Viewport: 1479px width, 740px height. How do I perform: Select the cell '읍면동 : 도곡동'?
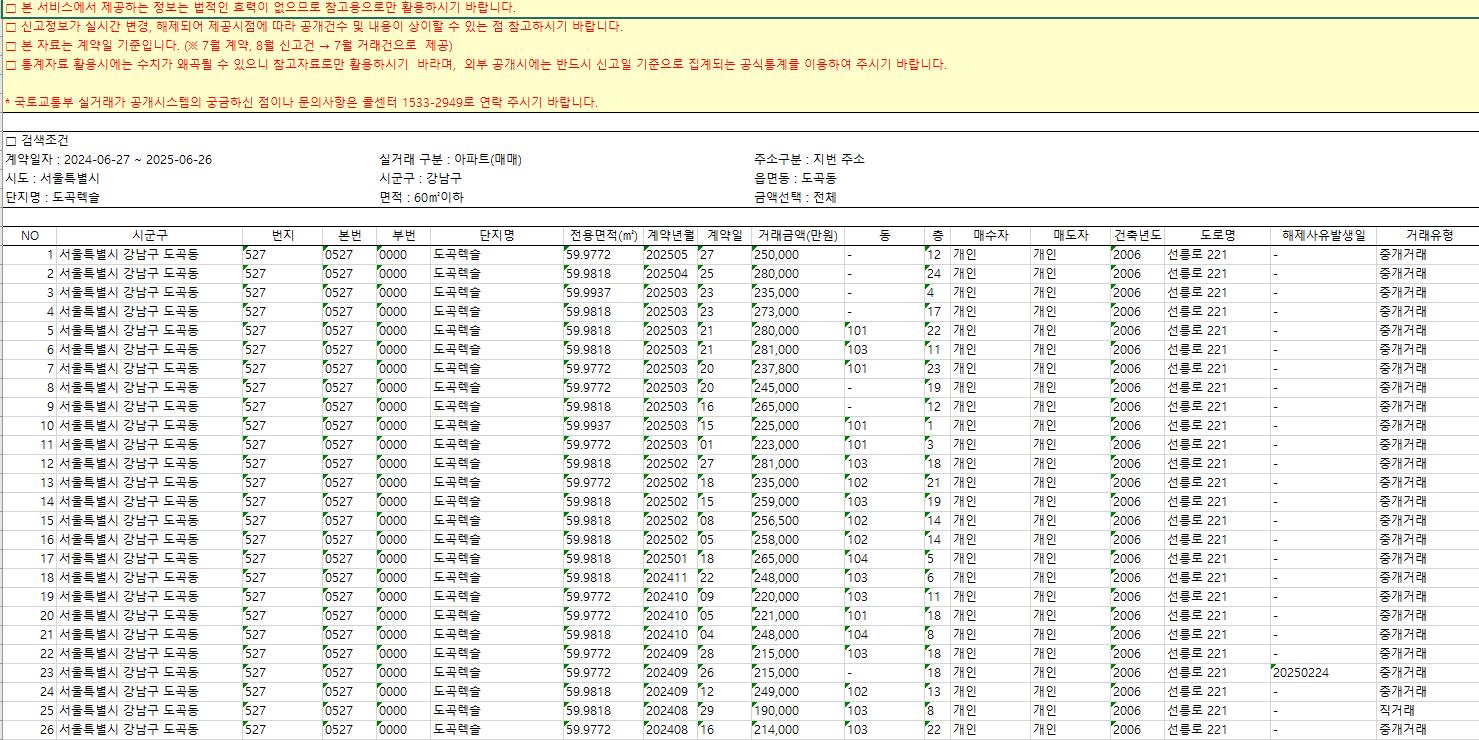point(795,179)
